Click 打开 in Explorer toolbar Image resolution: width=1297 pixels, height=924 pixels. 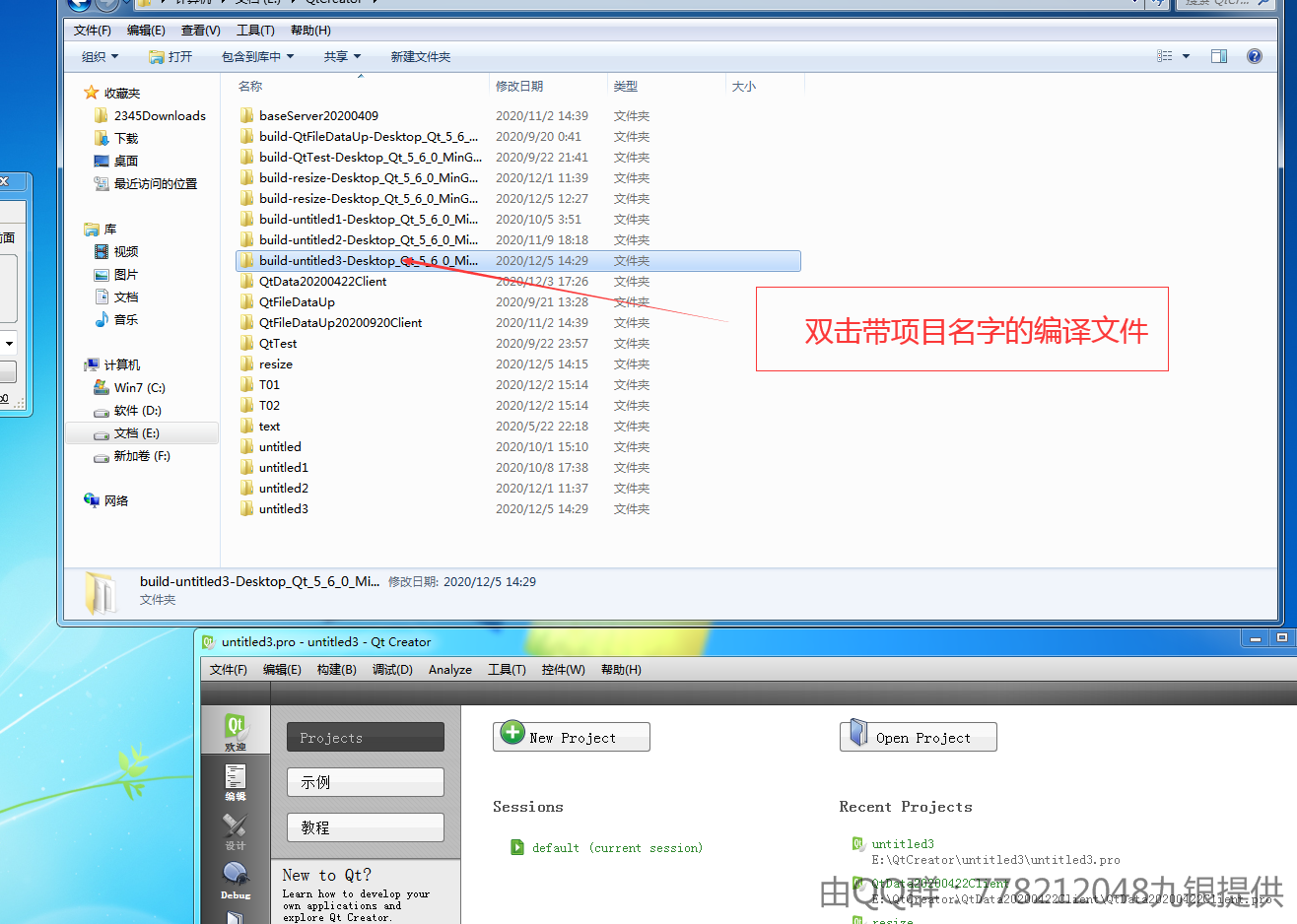pos(171,56)
